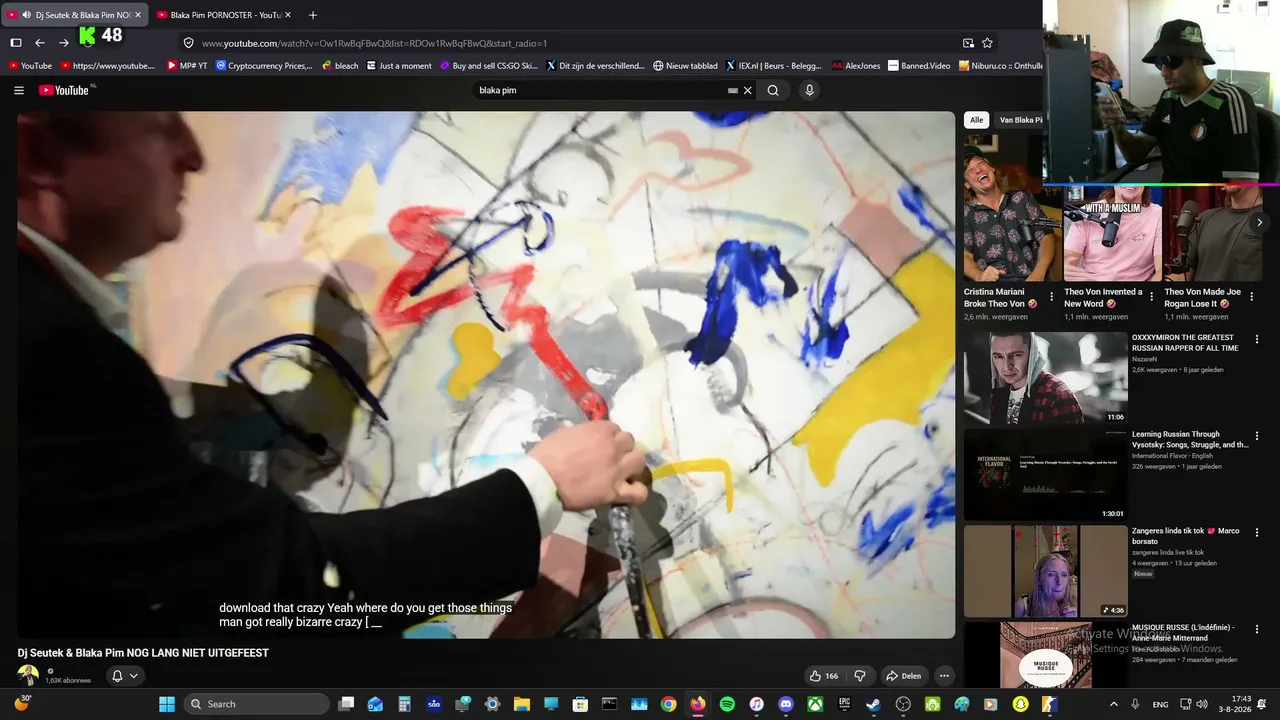1280x720 pixels.
Task: Open the YouTube guide hamburger menu
Action: pos(18,90)
